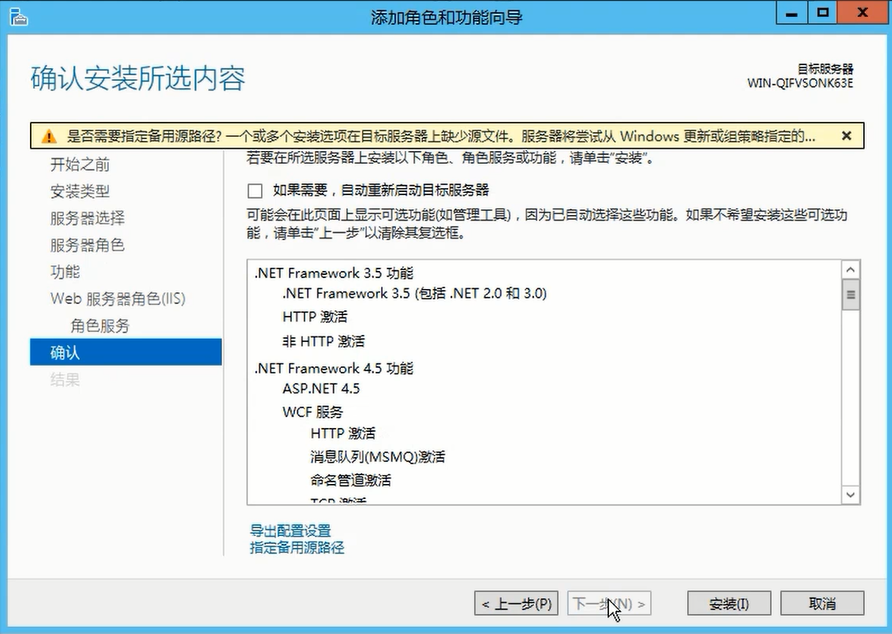Open the 角色服务 step
Screen dimensions: 892x634
pyautogui.click(x=100, y=326)
